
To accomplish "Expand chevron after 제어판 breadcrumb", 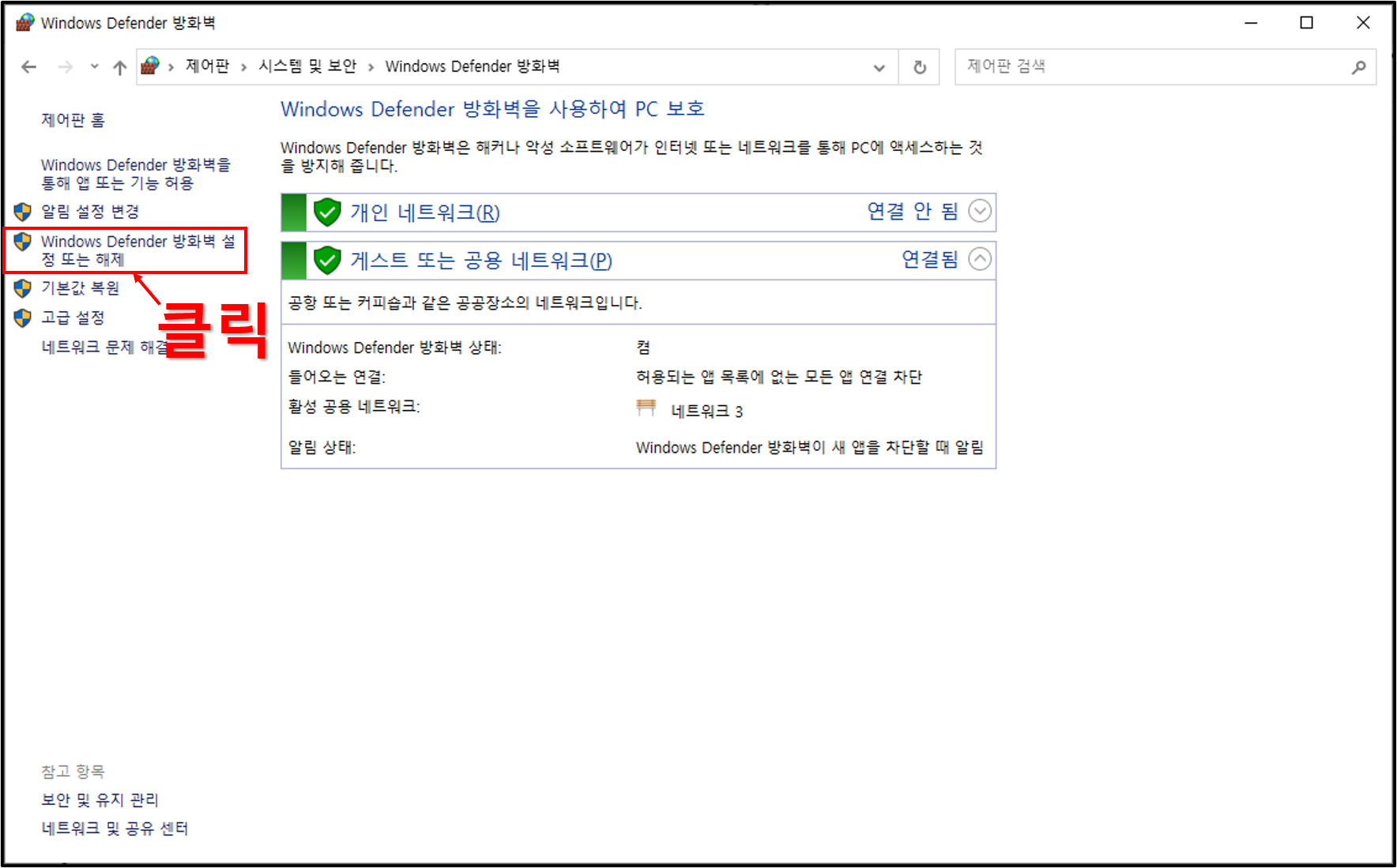I will pyautogui.click(x=243, y=67).
